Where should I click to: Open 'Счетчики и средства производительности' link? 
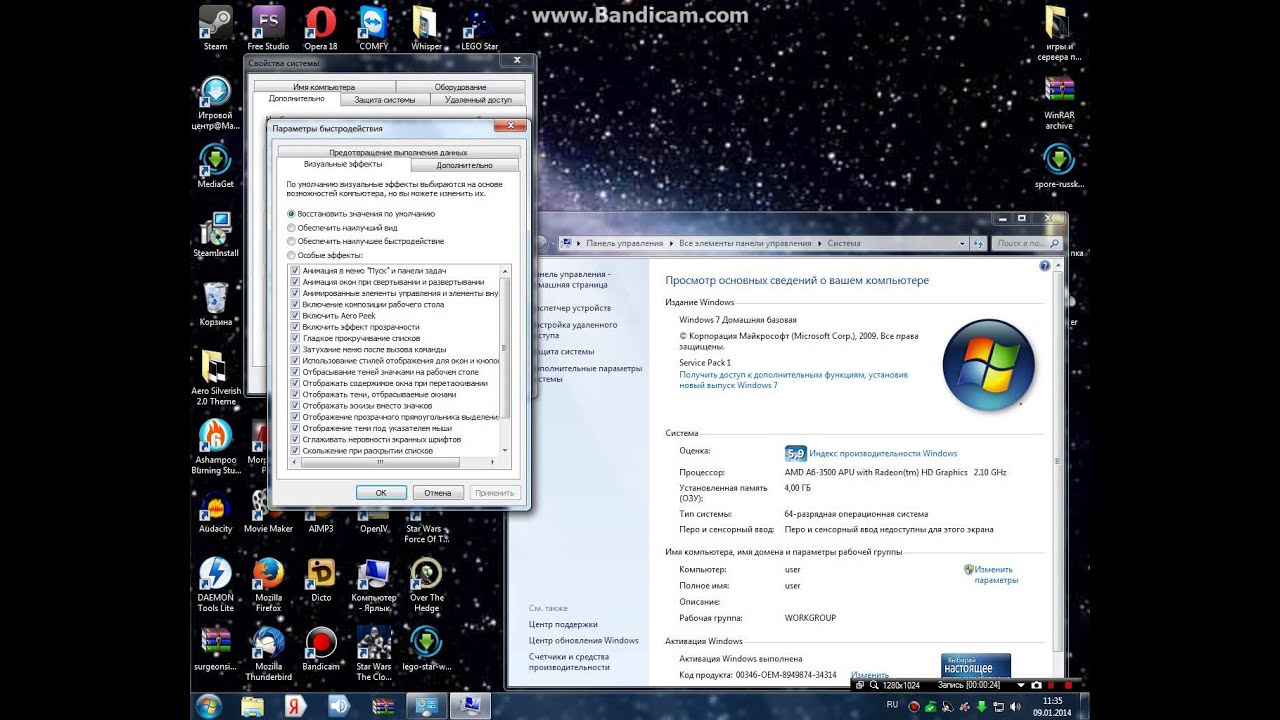pos(570,662)
